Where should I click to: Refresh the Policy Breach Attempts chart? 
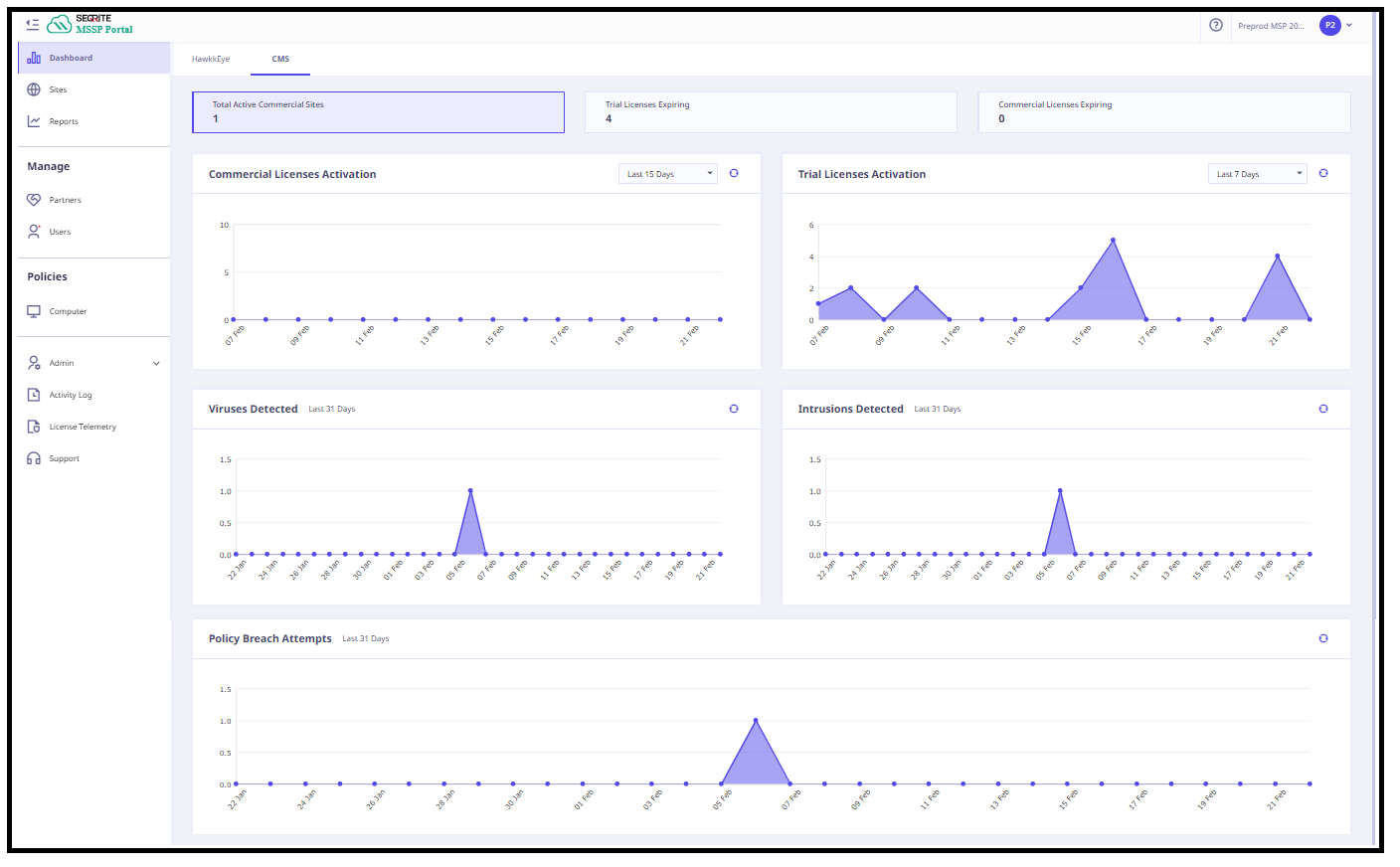1323,638
